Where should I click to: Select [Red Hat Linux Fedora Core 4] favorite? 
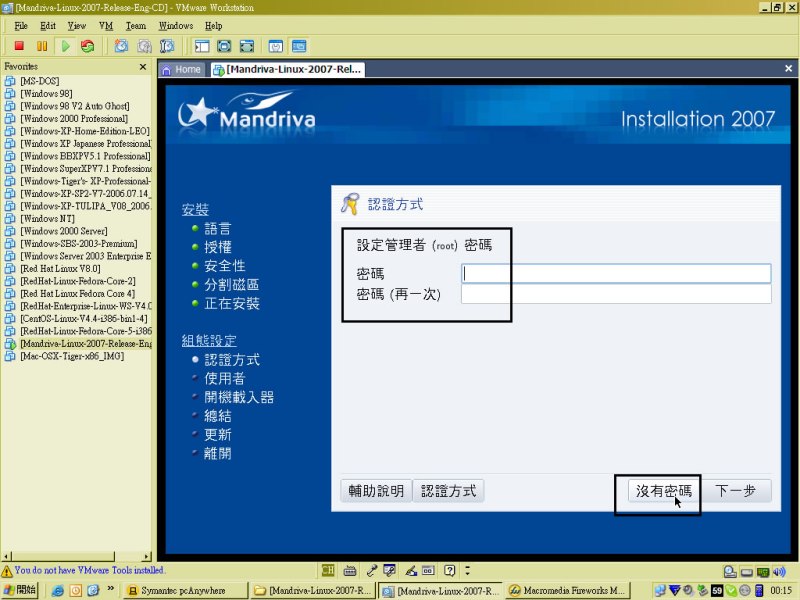pos(78,293)
